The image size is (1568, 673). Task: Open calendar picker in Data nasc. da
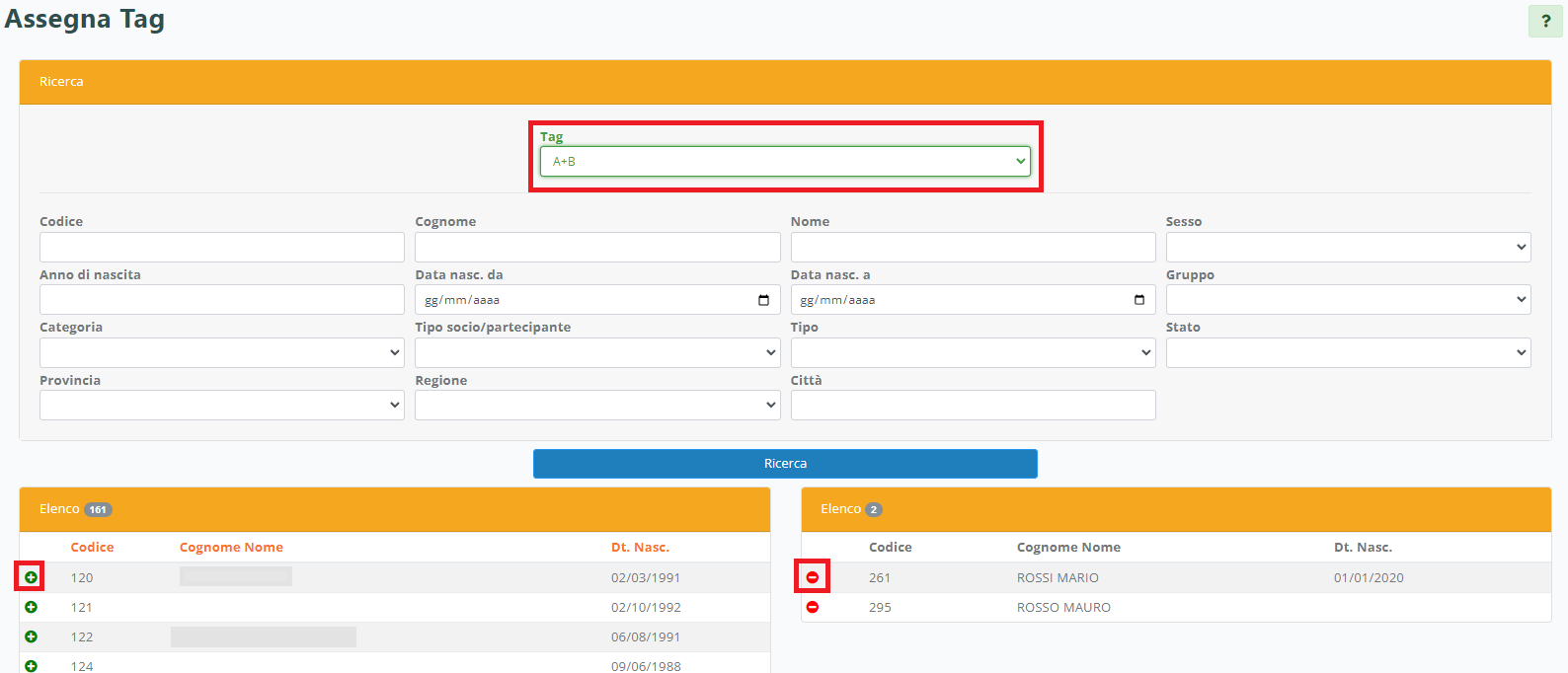763,300
